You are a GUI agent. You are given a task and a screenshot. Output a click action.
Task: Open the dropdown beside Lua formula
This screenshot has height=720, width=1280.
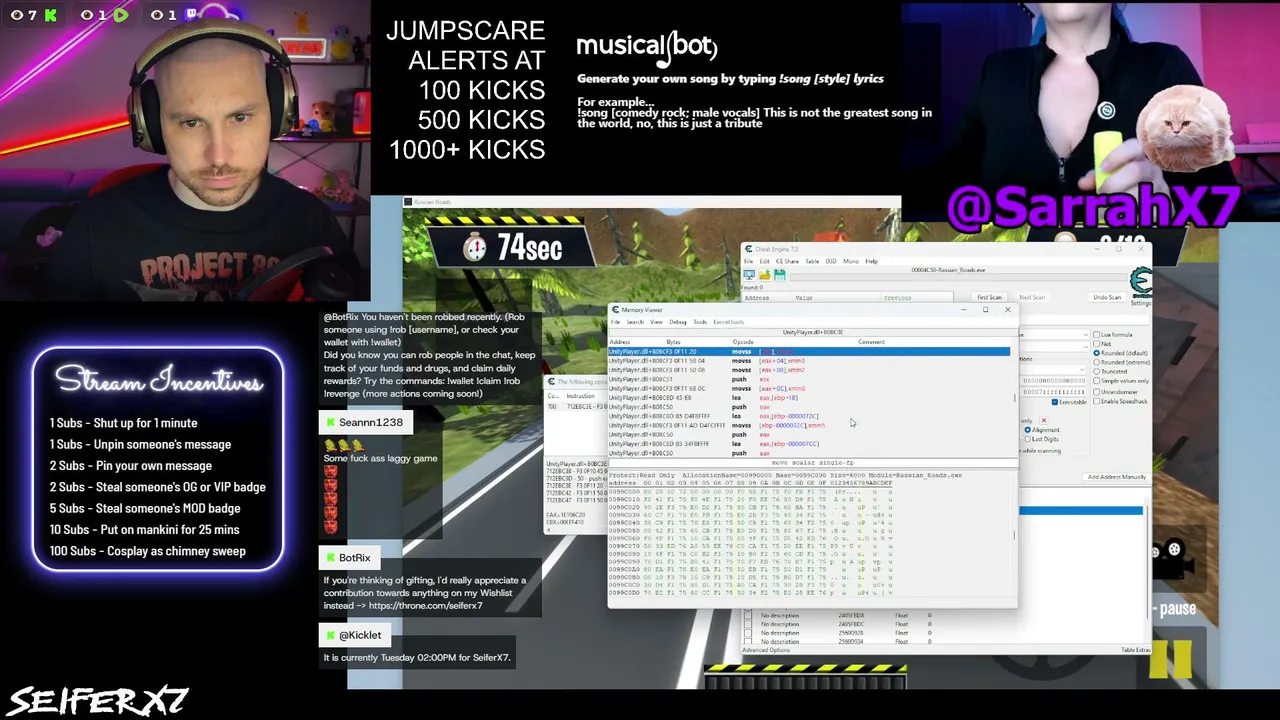pos(1085,335)
